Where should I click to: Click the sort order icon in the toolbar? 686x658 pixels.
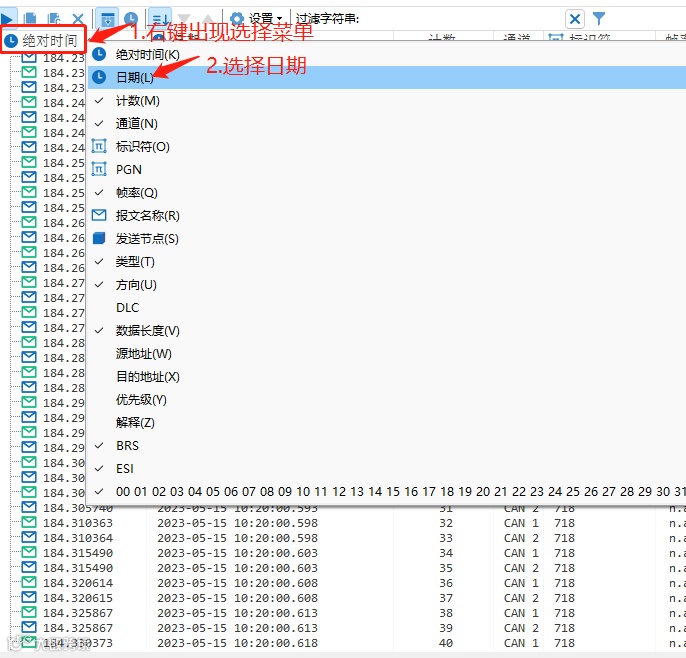pos(160,19)
